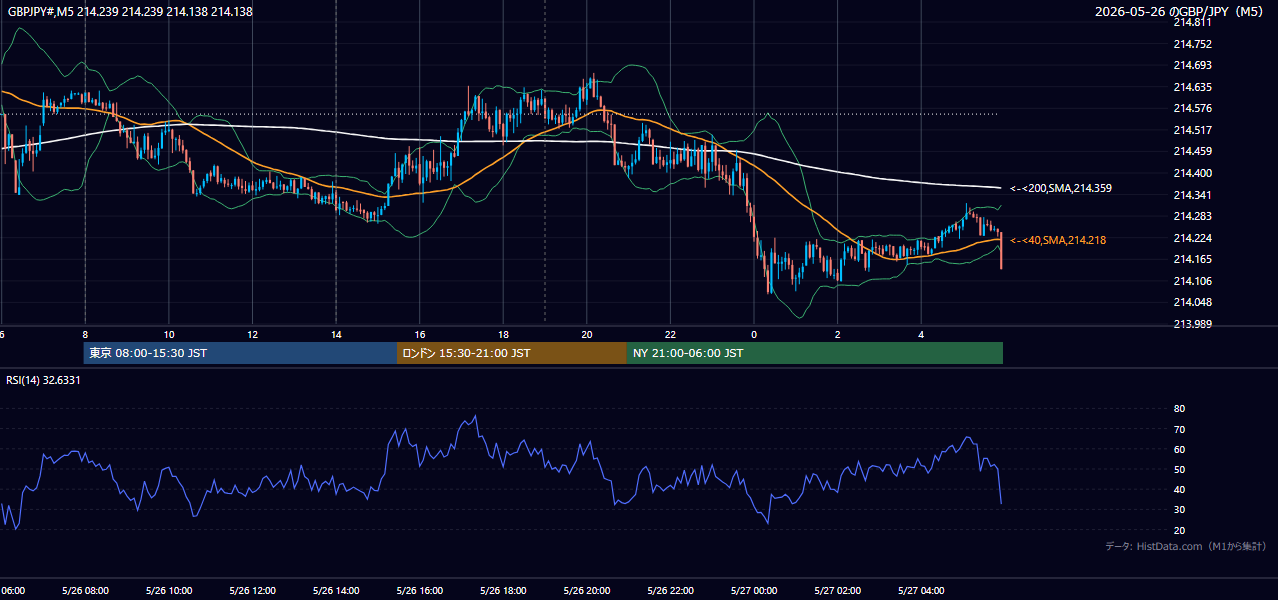This screenshot has height=600, width=1278.
Task: Click hour 16 on chart hour axis
Action: pyautogui.click(x=420, y=335)
